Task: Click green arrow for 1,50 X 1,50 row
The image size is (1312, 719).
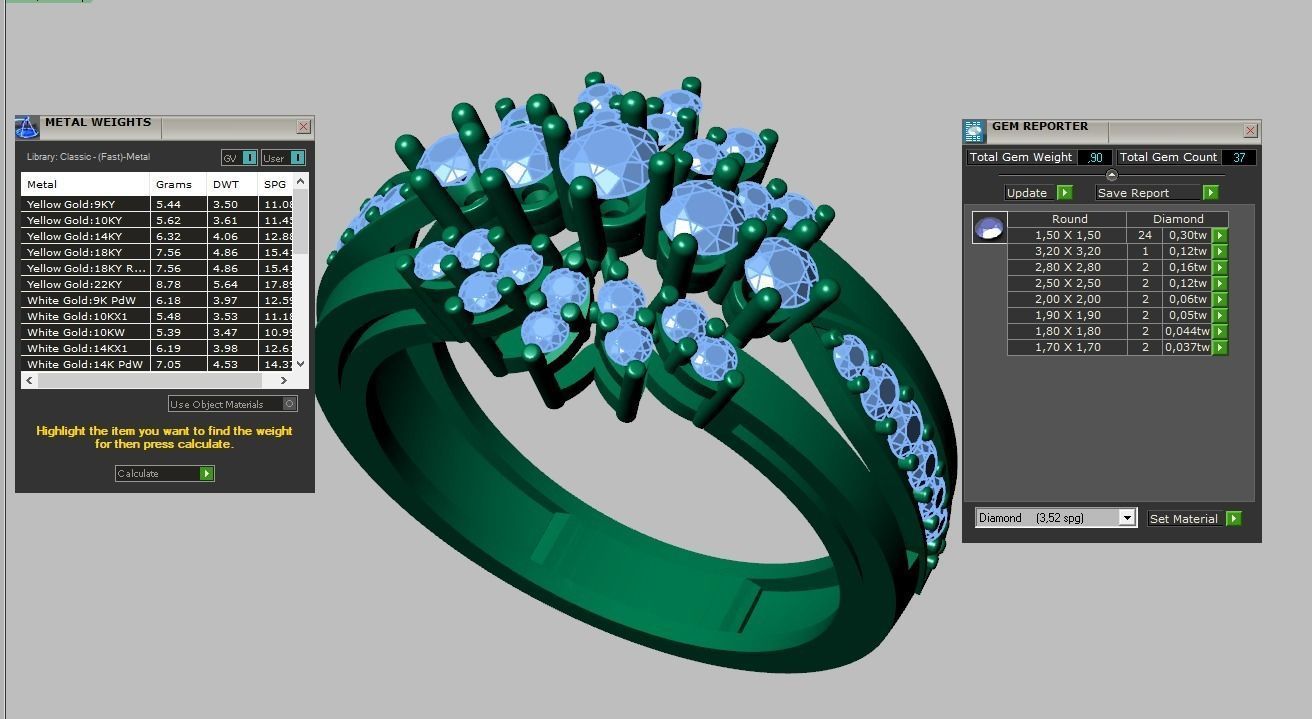Action: (x=1219, y=236)
